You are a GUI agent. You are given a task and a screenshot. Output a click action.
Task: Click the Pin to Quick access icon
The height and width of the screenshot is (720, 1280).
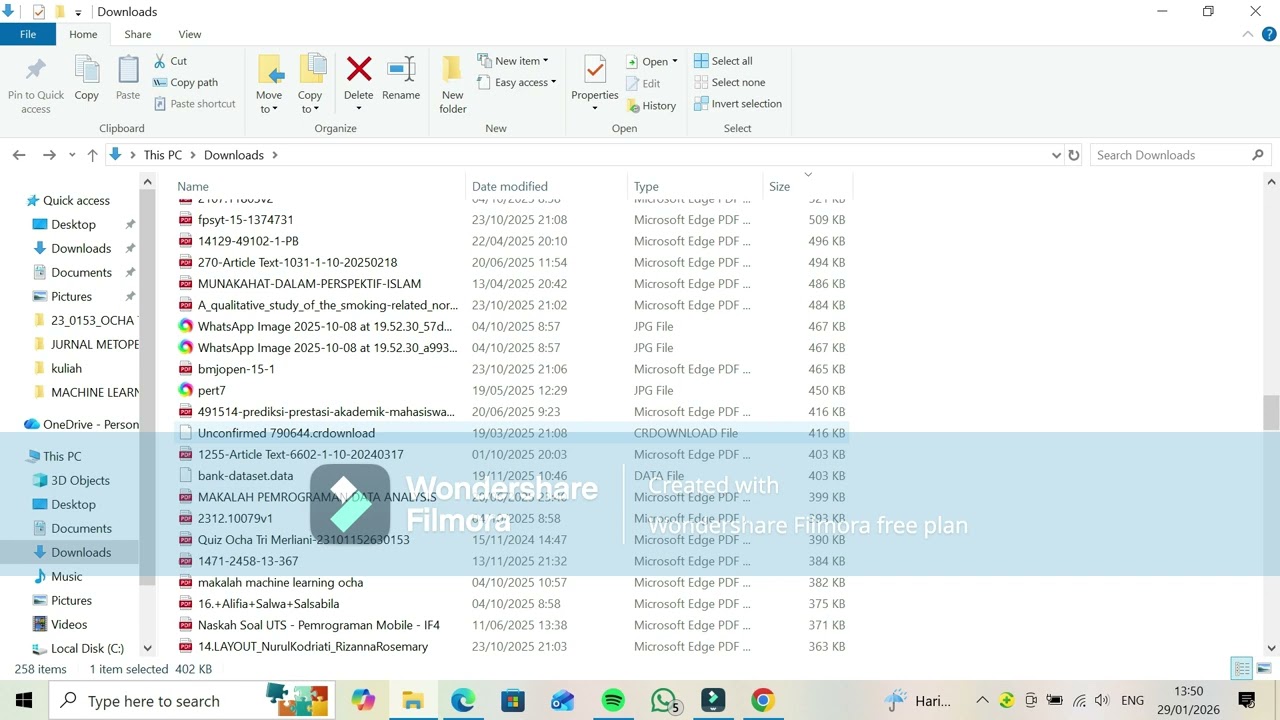[36, 70]
